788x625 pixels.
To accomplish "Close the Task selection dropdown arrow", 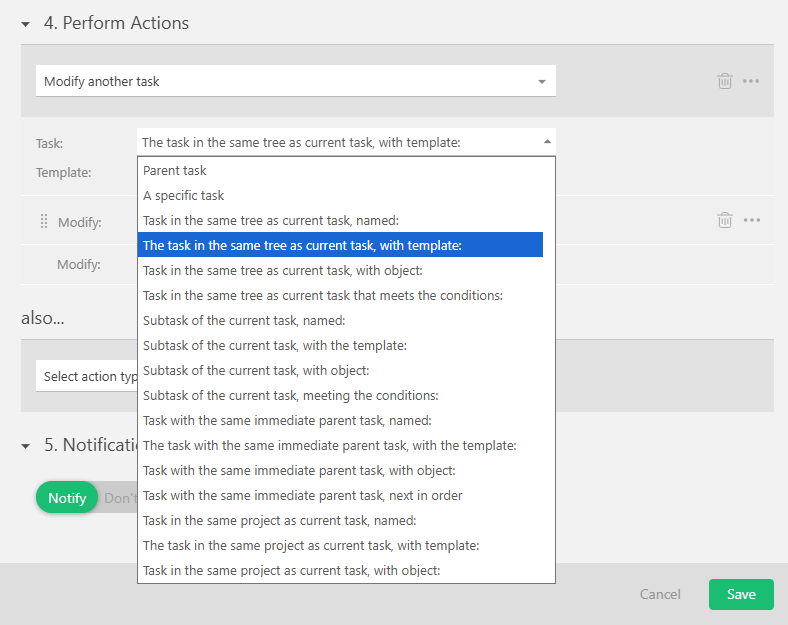I will [546, 142].
